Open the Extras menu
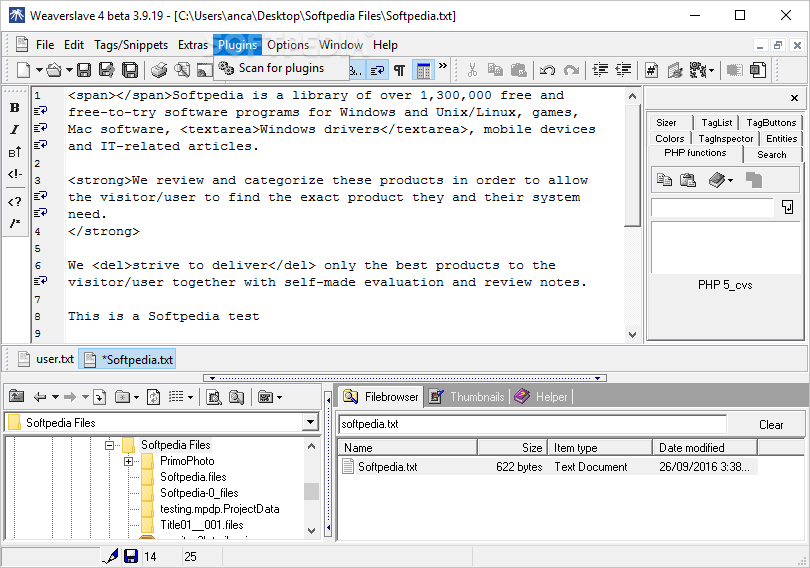The height and width of the screenshot is (568, 810). (x=193, y=45)
